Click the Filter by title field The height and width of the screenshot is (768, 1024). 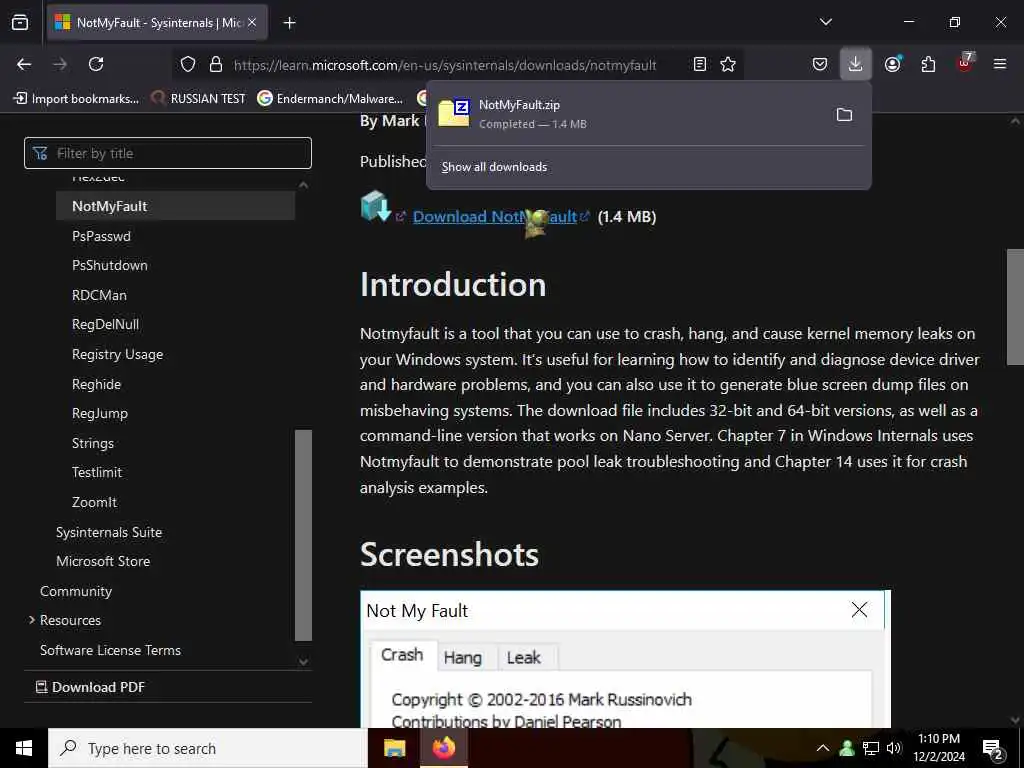tap(168, 153)
